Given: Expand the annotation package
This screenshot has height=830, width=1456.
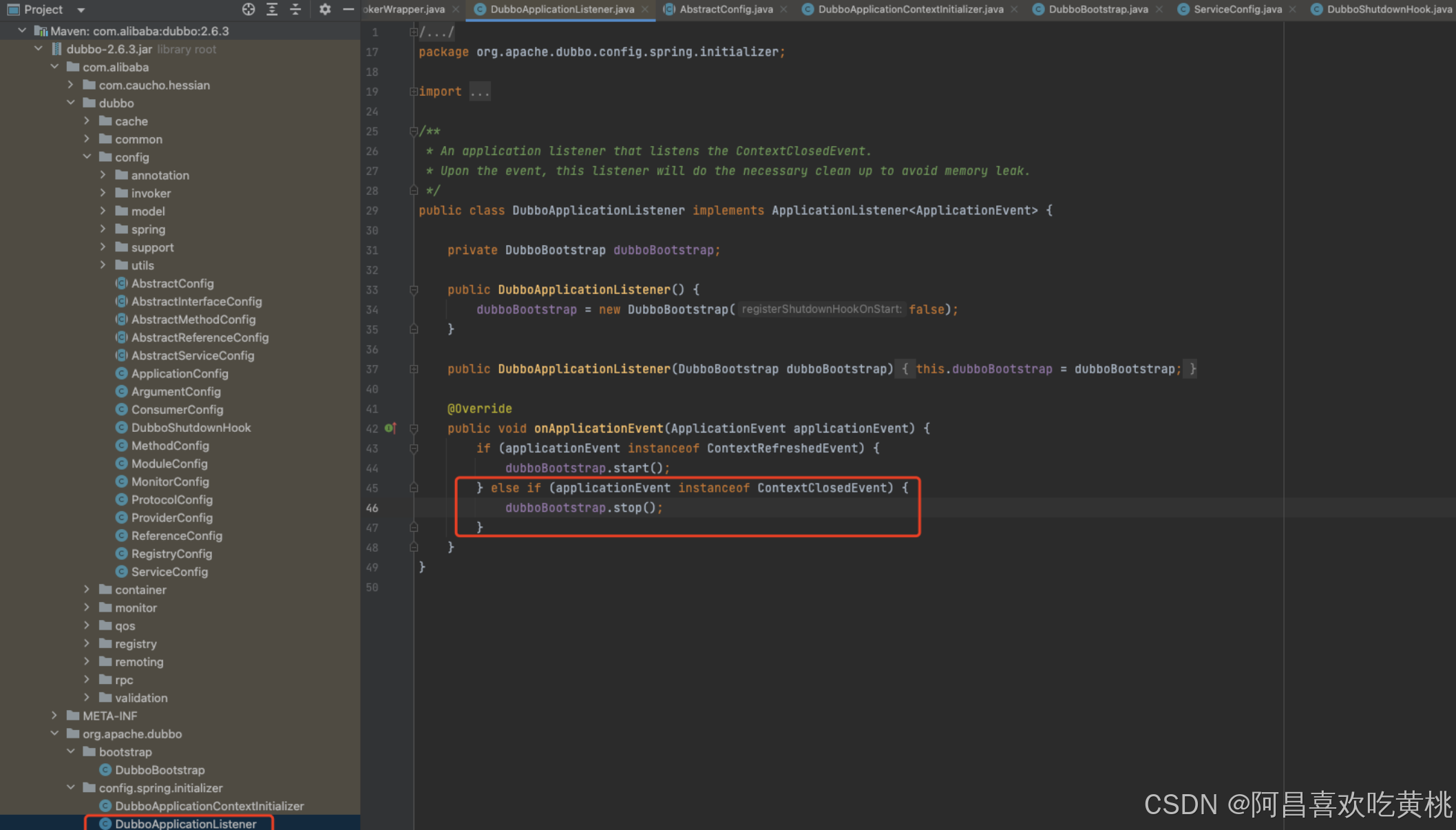Looking at the screenshot, I should click(x=103, y=174).
